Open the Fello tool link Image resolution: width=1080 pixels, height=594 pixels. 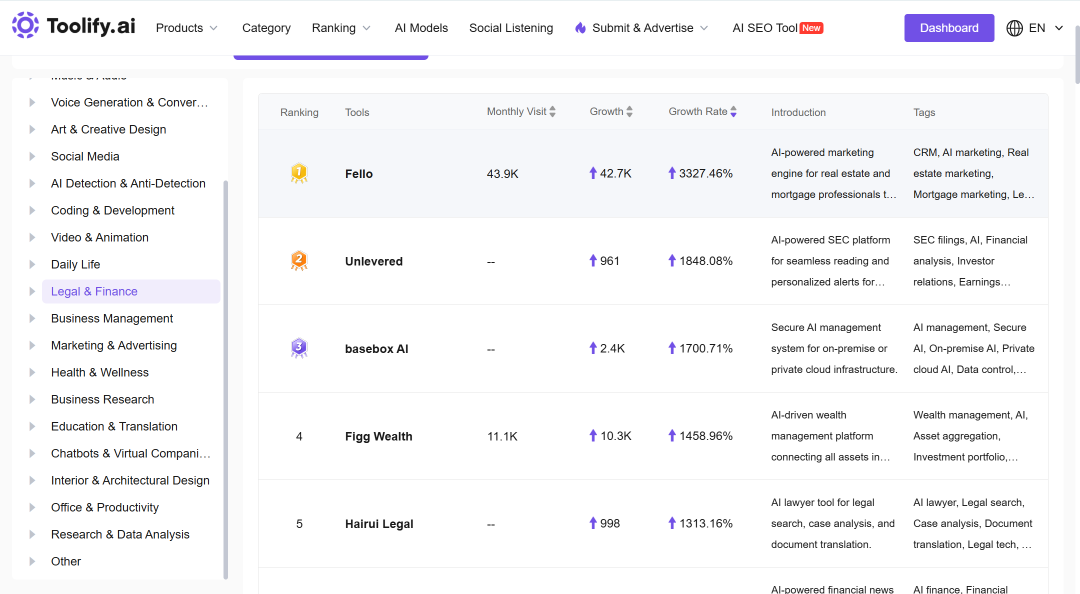359,174
